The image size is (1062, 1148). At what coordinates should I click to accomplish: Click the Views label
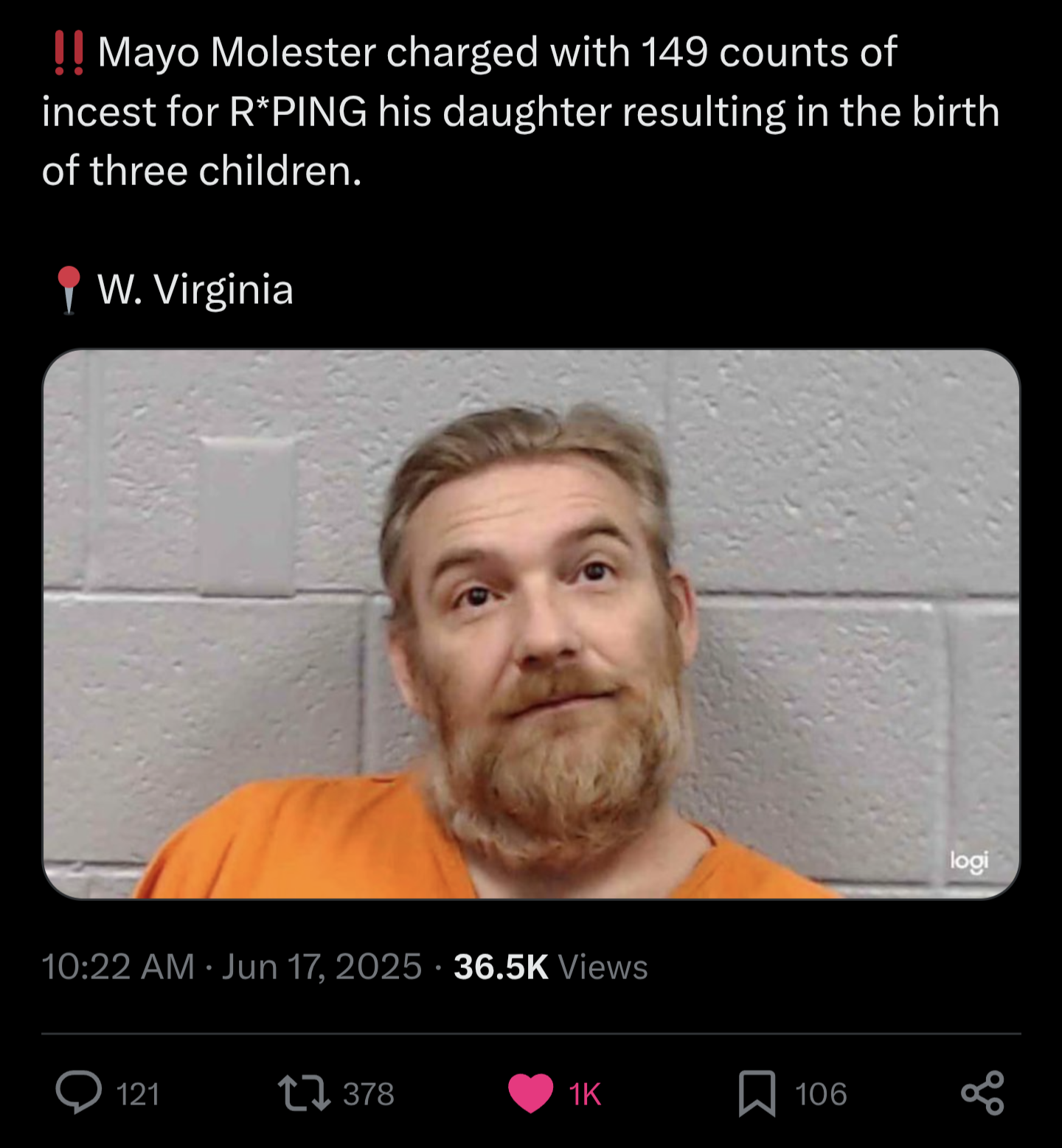(x=603, y=967)
